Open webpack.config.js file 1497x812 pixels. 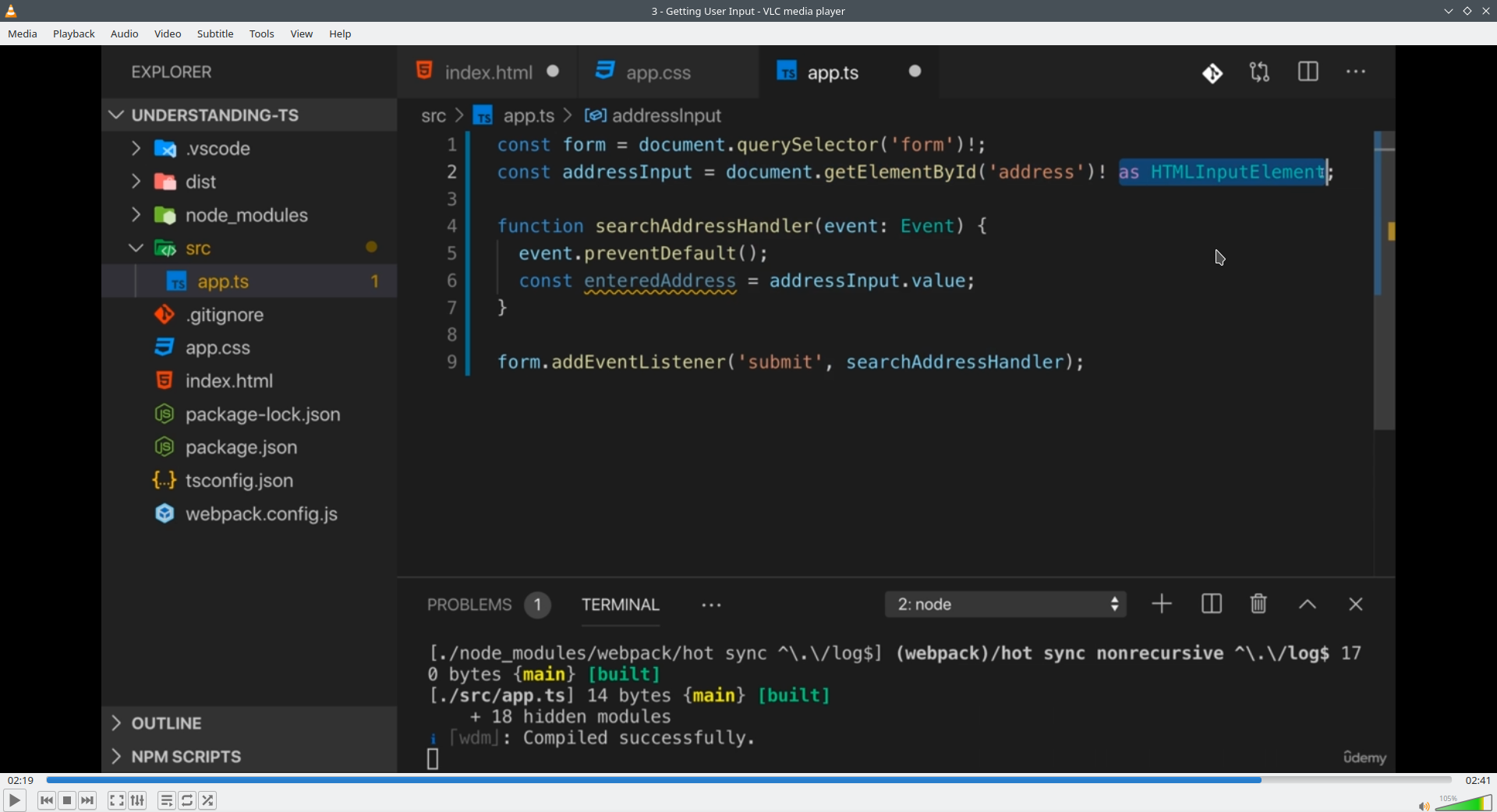point(249,514)
